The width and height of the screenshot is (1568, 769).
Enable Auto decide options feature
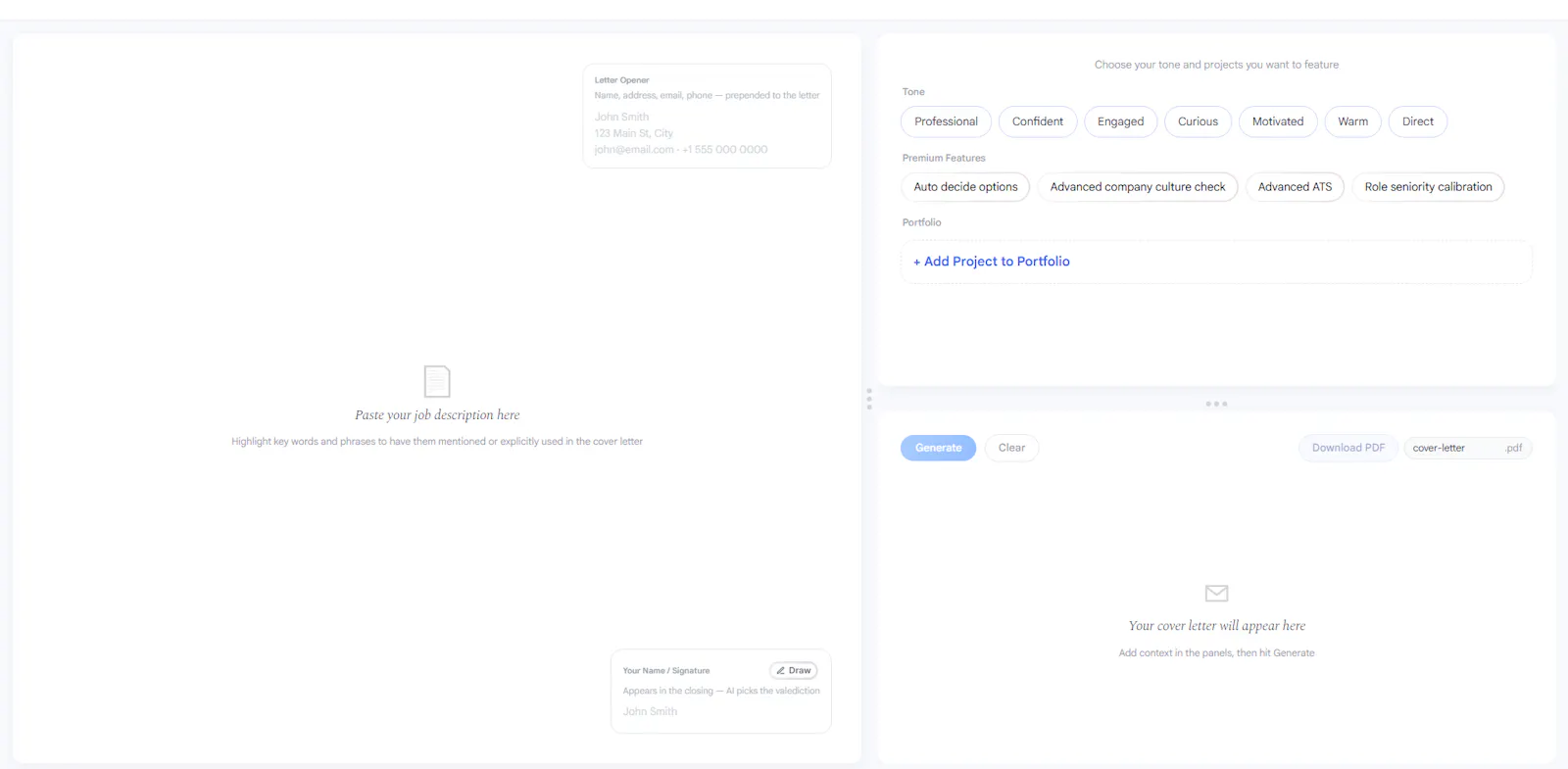[965, 187]
